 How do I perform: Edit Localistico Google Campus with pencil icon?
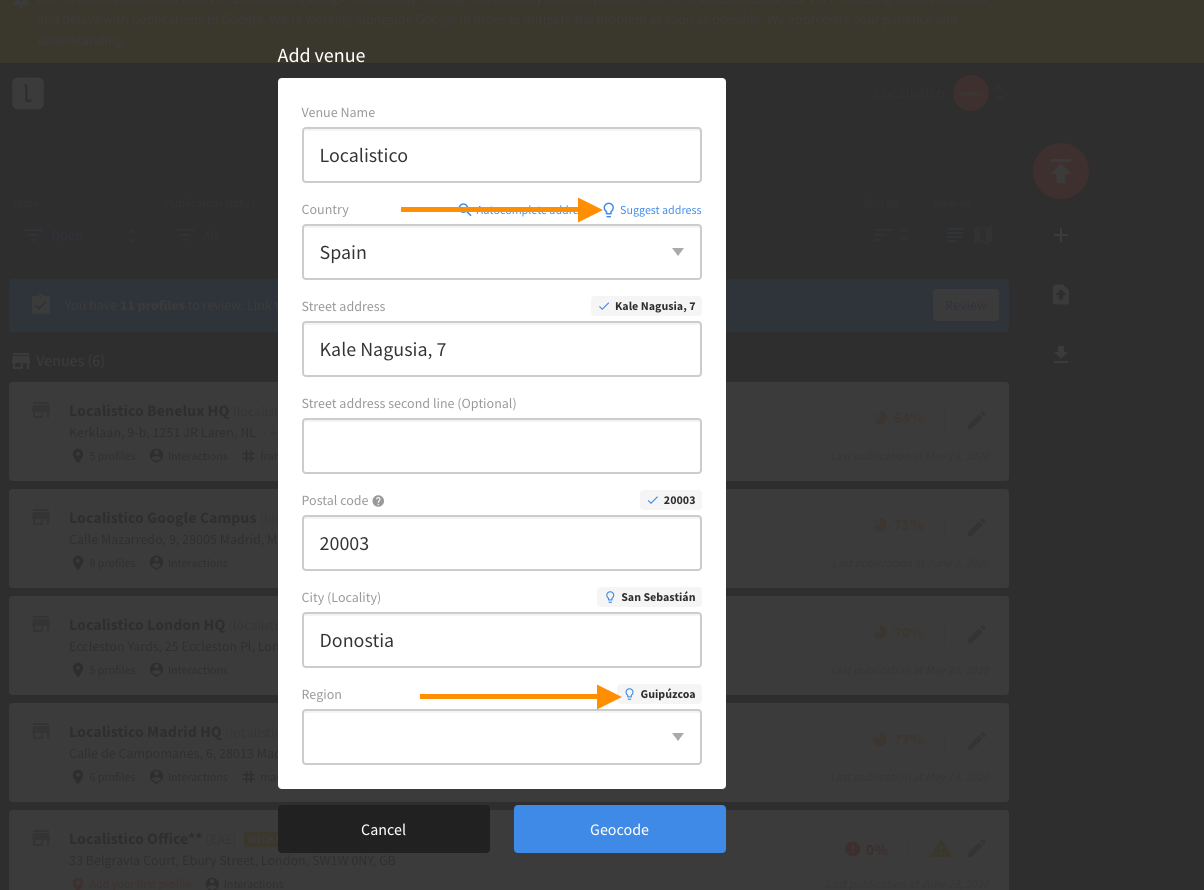978,526
